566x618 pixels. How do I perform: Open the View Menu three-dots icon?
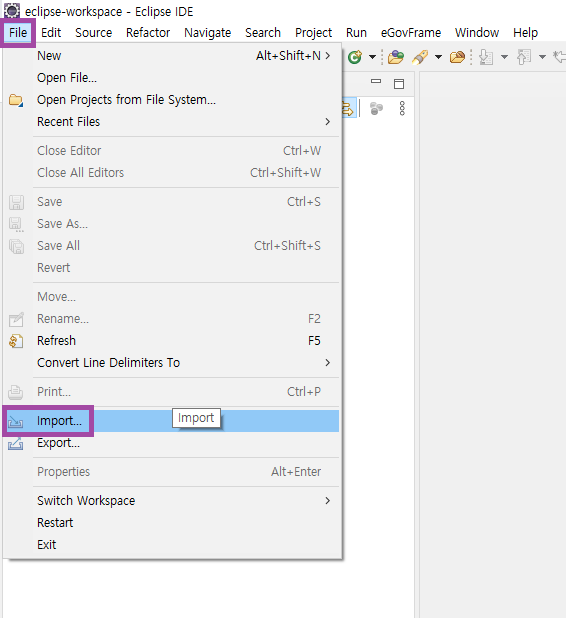402,108
